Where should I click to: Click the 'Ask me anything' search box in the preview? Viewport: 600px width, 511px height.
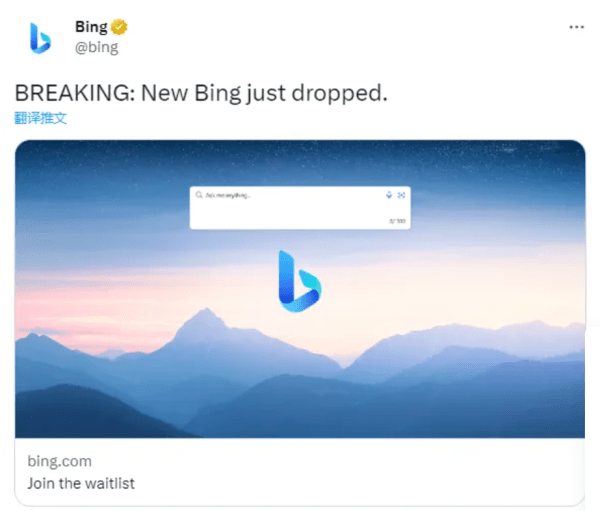pos(300,208)
